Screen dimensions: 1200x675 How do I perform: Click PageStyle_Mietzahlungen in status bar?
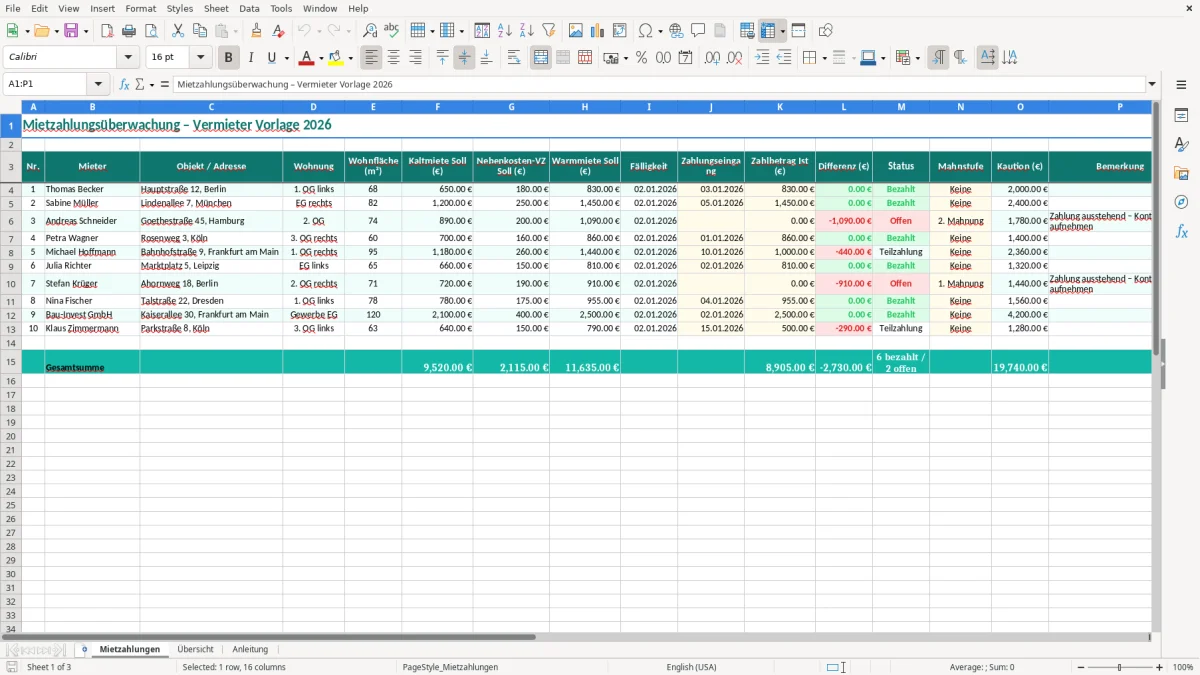pyautogui.click(x=449, y=667)
